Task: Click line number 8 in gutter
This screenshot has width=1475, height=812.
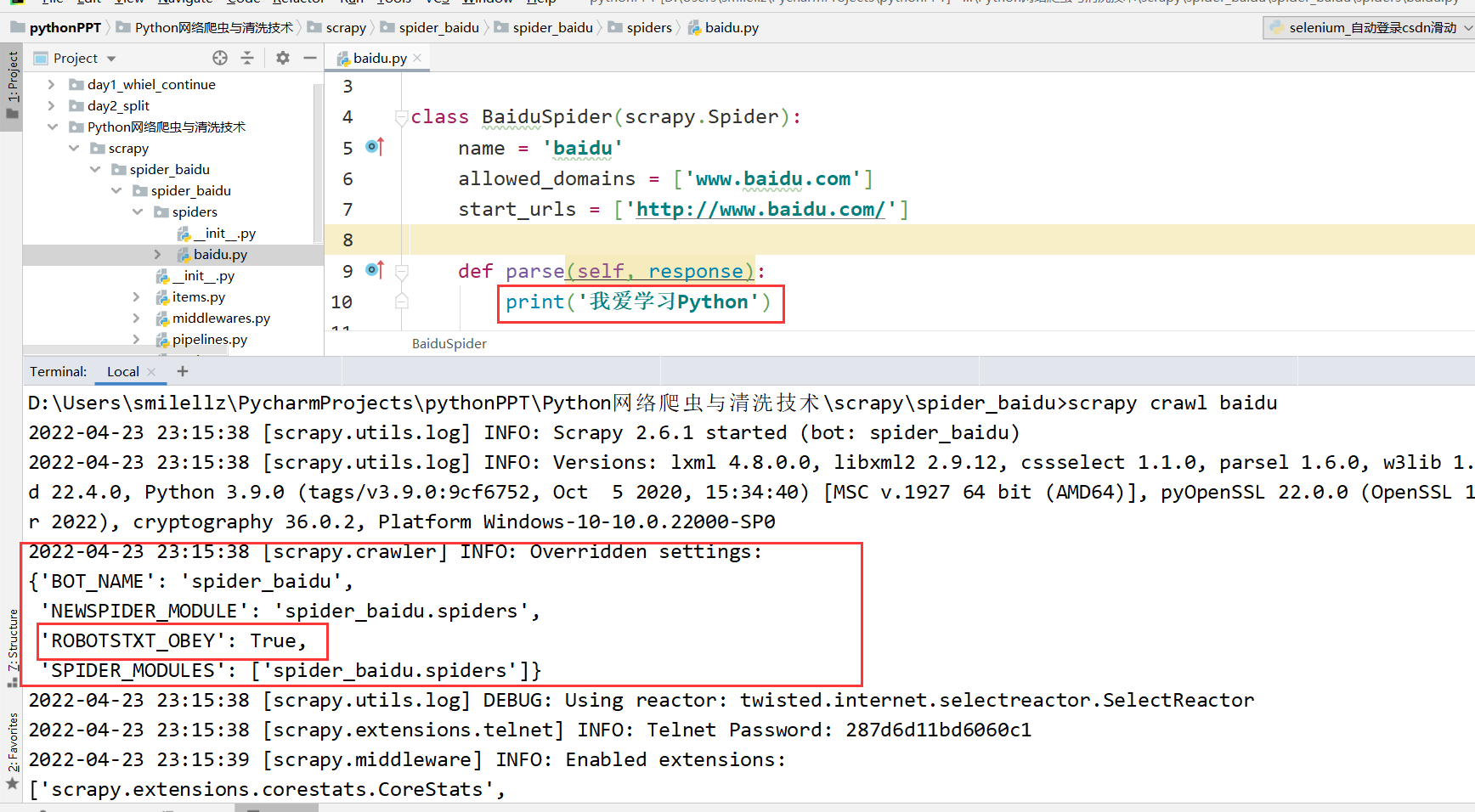Action: point(348,240)
